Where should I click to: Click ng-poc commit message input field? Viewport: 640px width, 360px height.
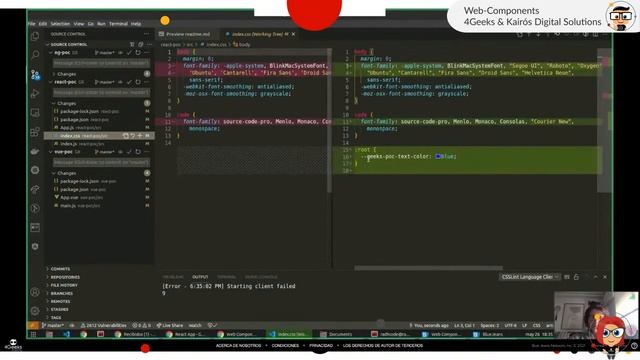[101, 63]
